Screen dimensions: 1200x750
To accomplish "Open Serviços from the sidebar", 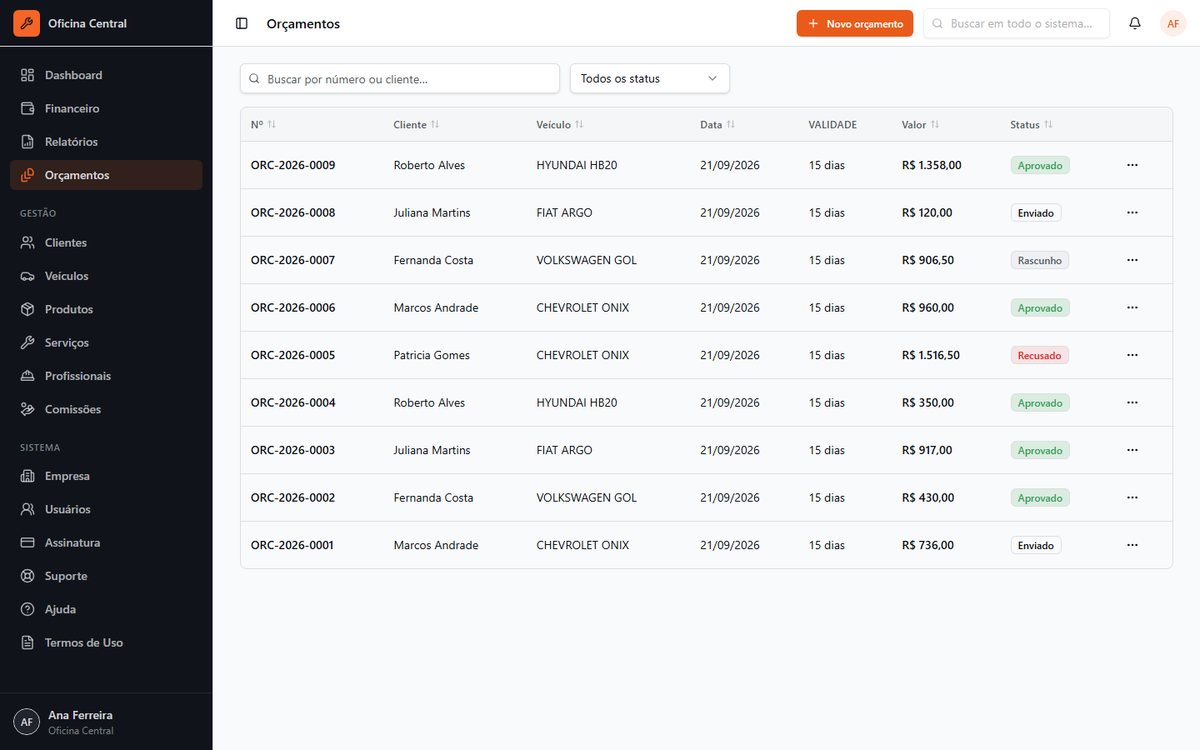I will coord(106,343).
